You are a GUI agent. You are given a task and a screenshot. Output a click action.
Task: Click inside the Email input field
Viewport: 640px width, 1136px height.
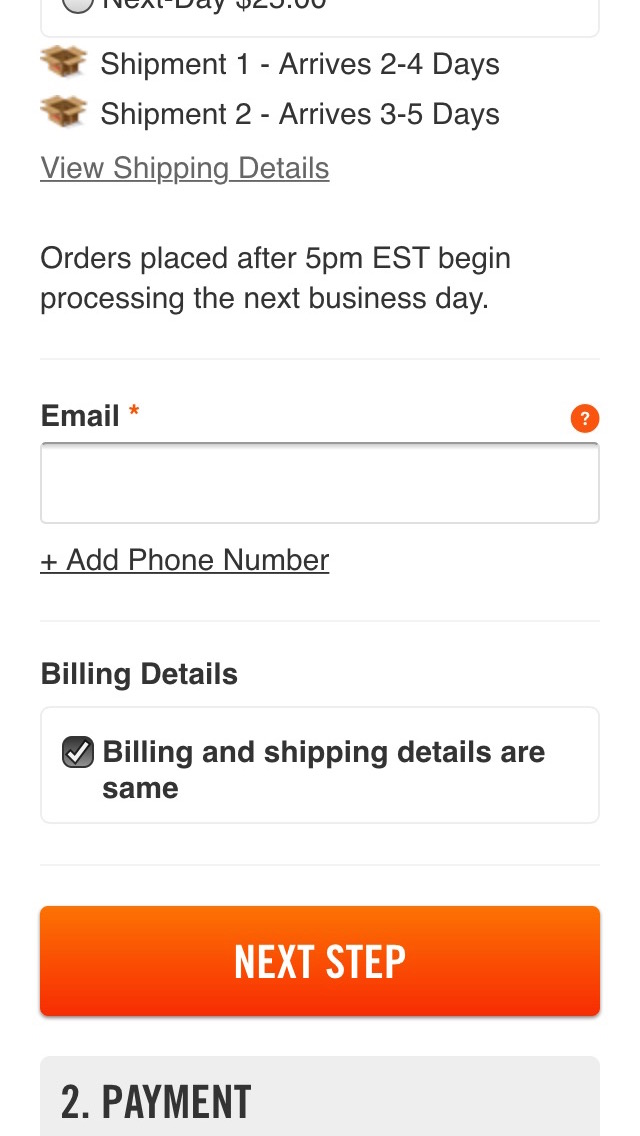320,482
